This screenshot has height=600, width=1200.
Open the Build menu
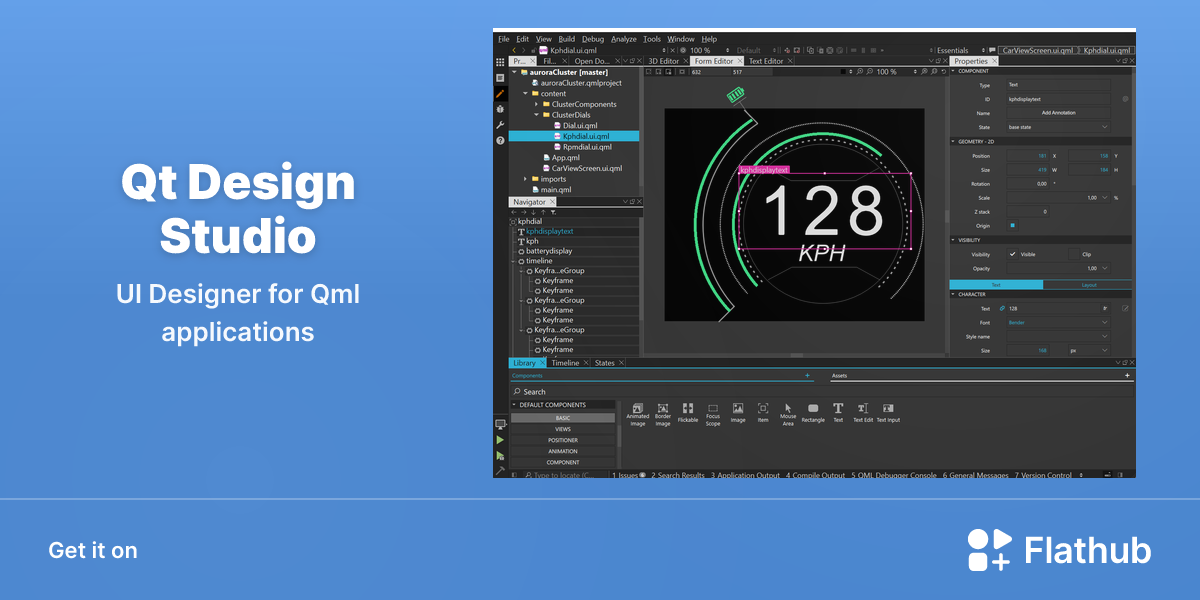click(567, 39)
